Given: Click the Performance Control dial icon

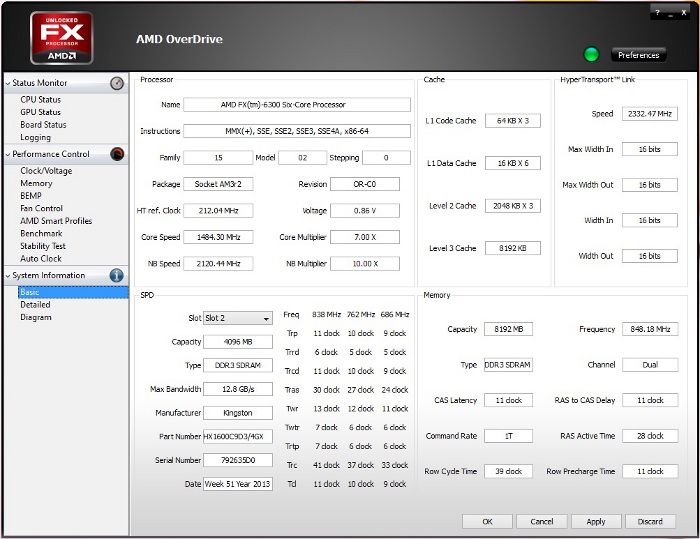Looking at the screenshot, I should point(117,154).
